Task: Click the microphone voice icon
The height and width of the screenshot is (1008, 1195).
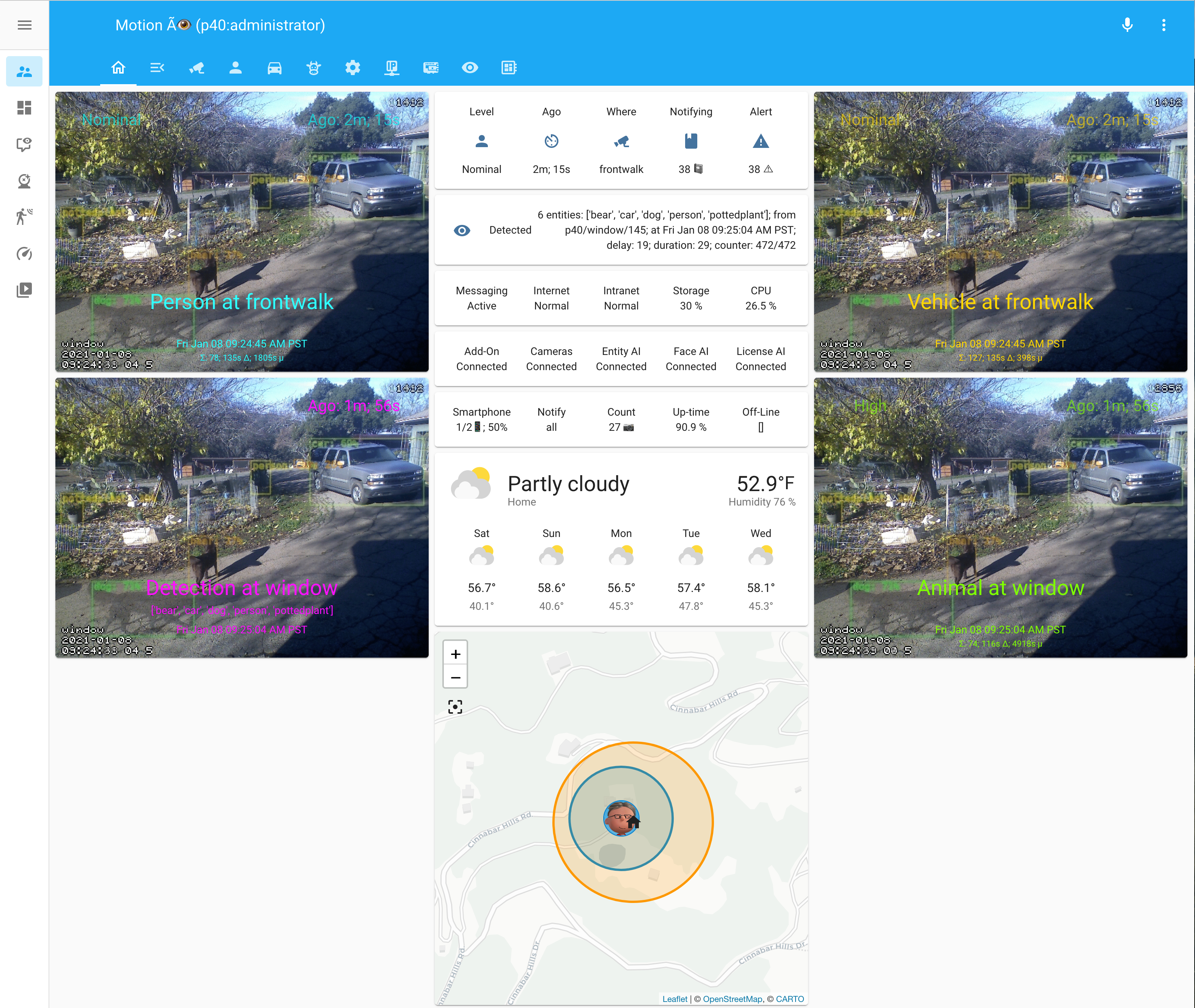Action: (x=1127, y=25)
